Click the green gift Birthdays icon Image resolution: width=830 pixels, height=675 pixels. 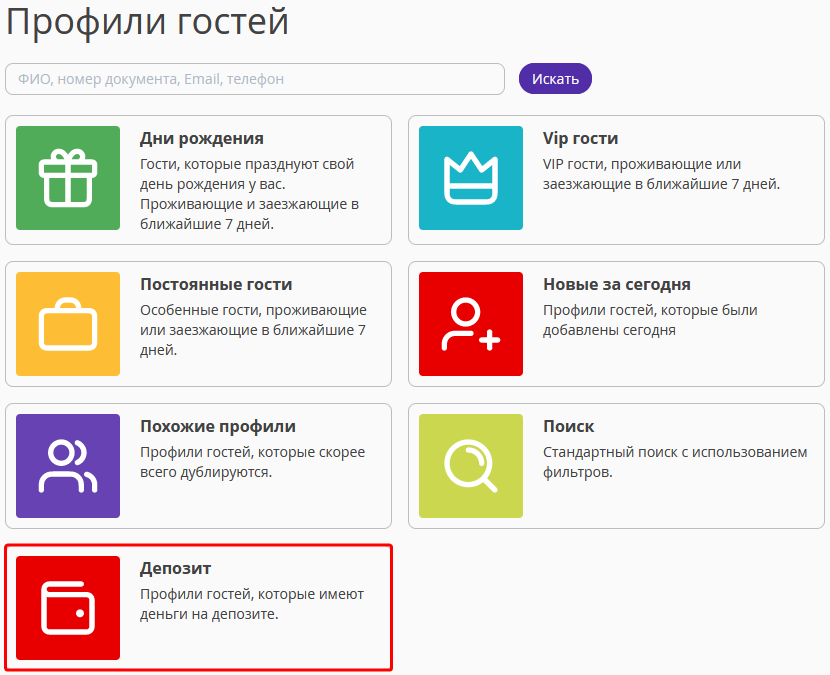point(68,178)
